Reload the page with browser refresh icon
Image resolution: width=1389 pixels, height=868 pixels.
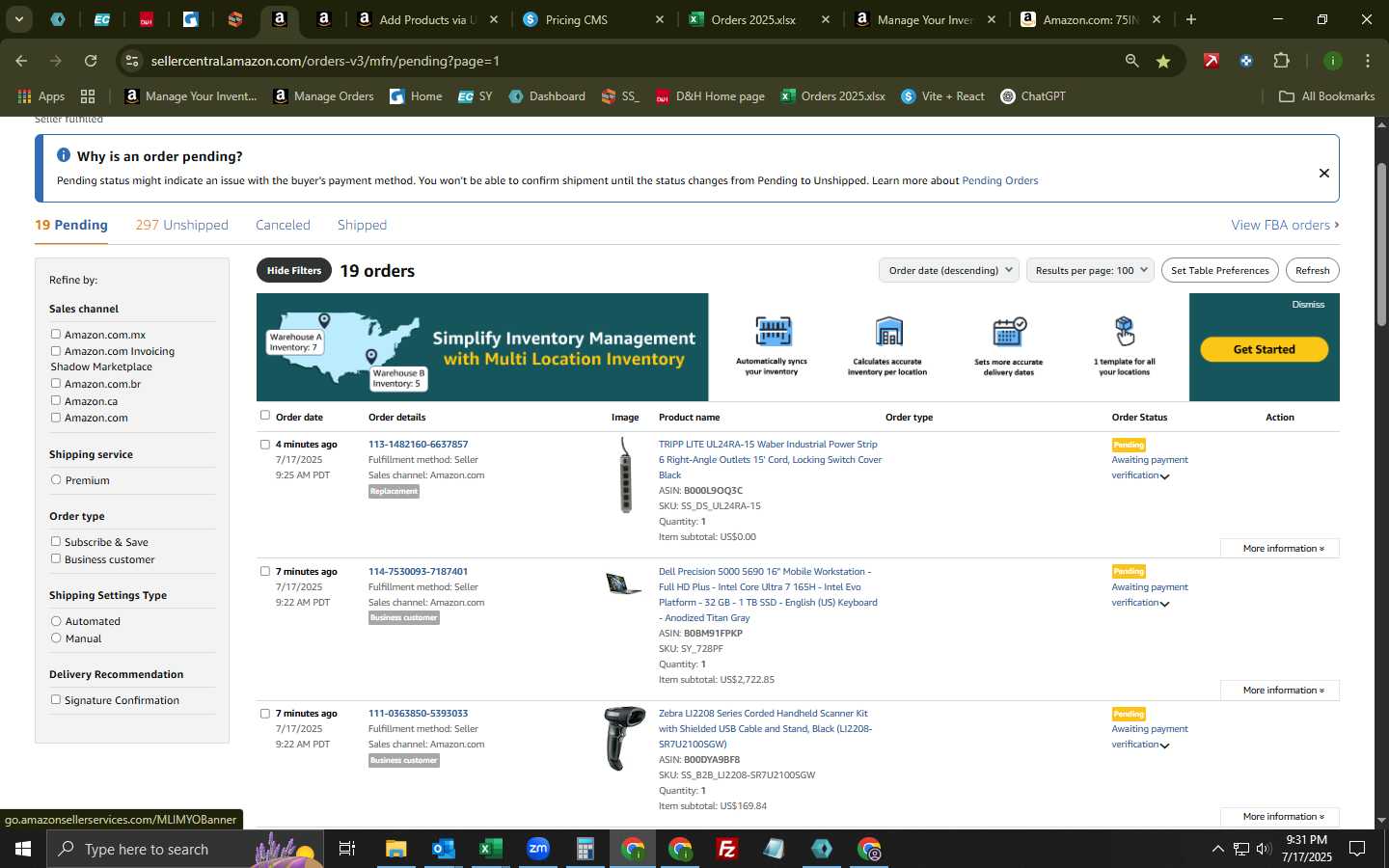[91, 61]
